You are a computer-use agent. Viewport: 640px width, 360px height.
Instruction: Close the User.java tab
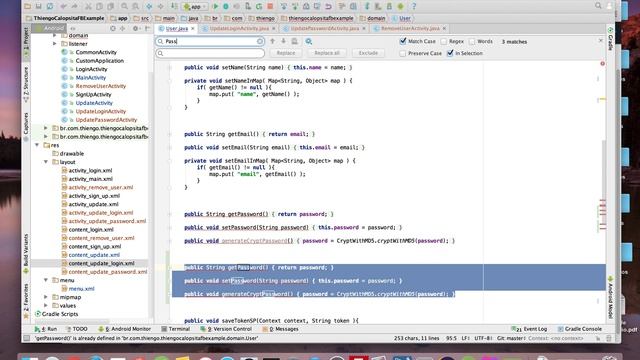[x=193, y=29]
